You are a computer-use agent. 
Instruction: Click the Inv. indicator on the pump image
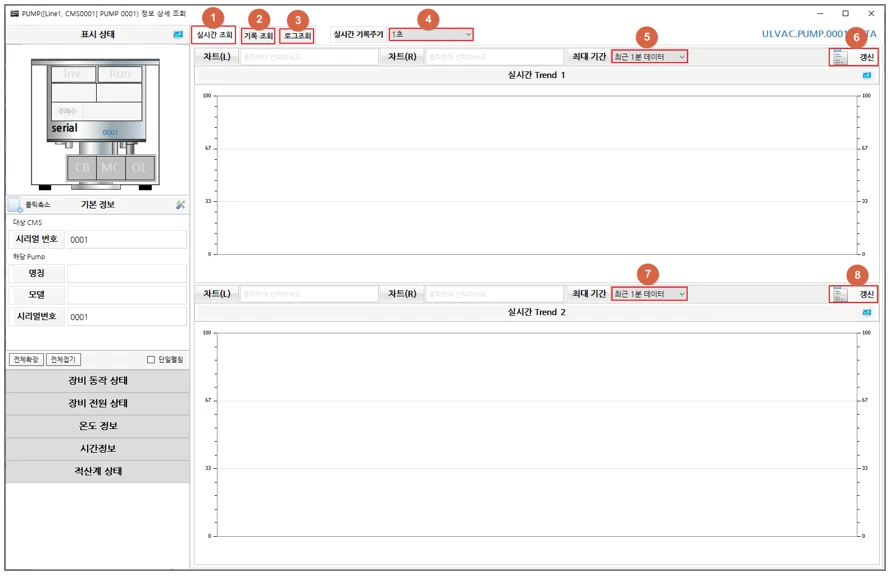[73, 74]
